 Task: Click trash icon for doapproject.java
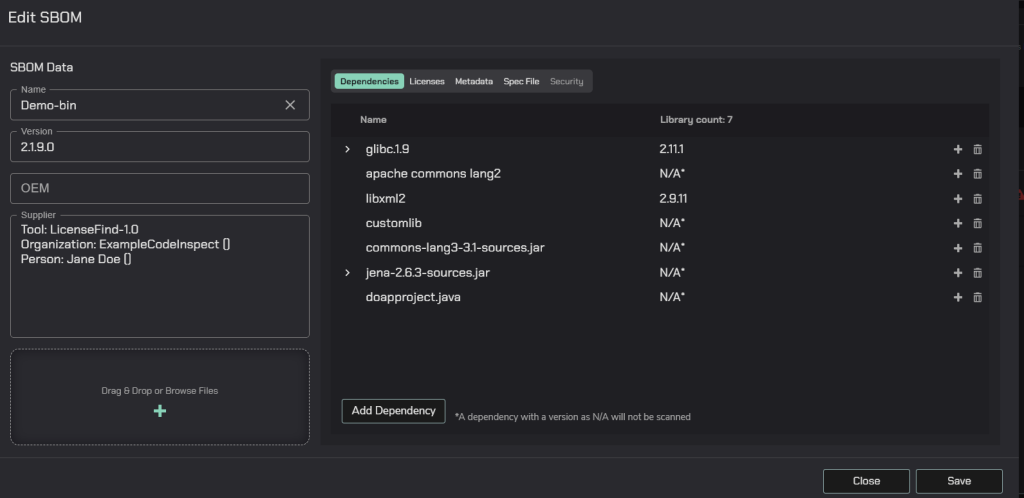pyautogui.click(x=978, y=297)
